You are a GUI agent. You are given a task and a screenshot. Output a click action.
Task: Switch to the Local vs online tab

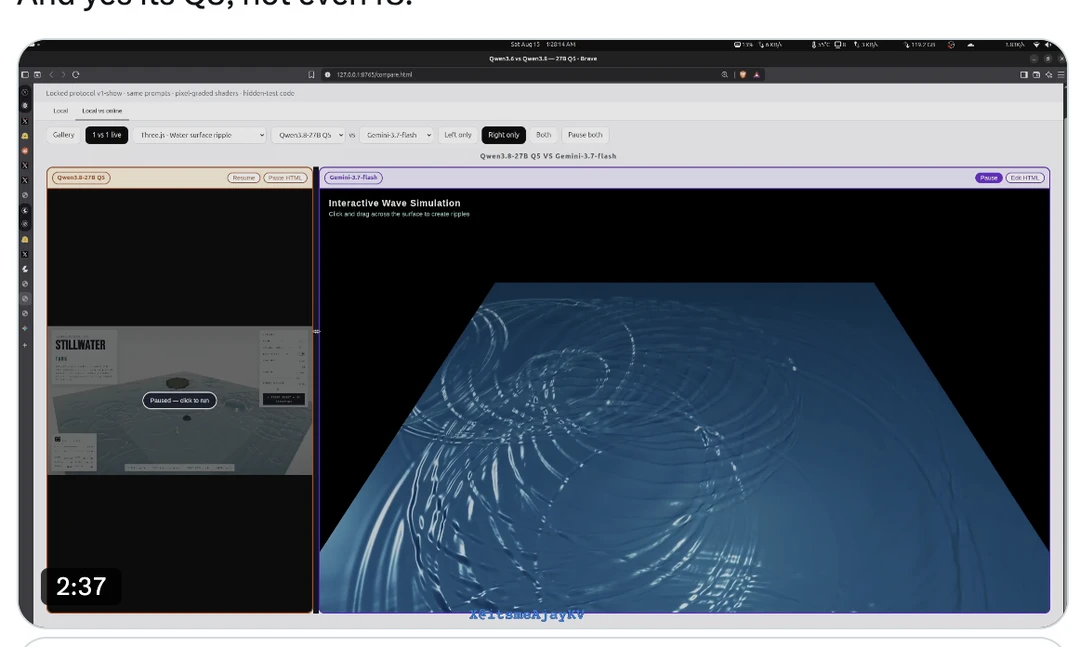pyautogui.click(x=102, y=111)
